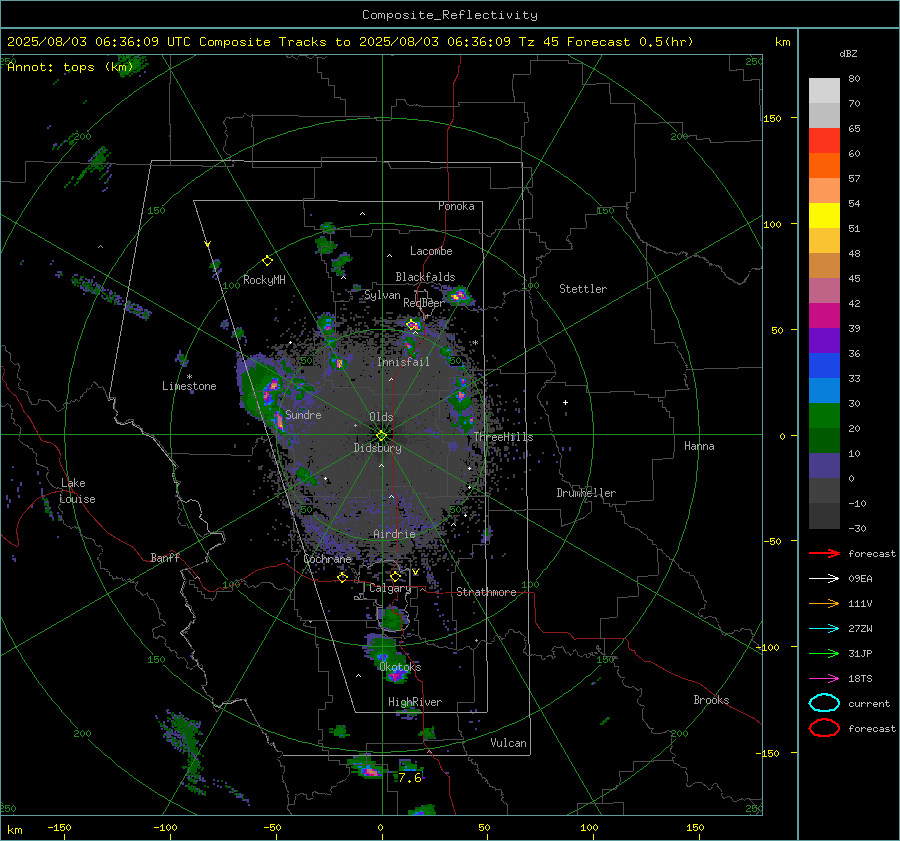Select the white 09EA track arrow
The image size is (900, 841).
(824, 578)
